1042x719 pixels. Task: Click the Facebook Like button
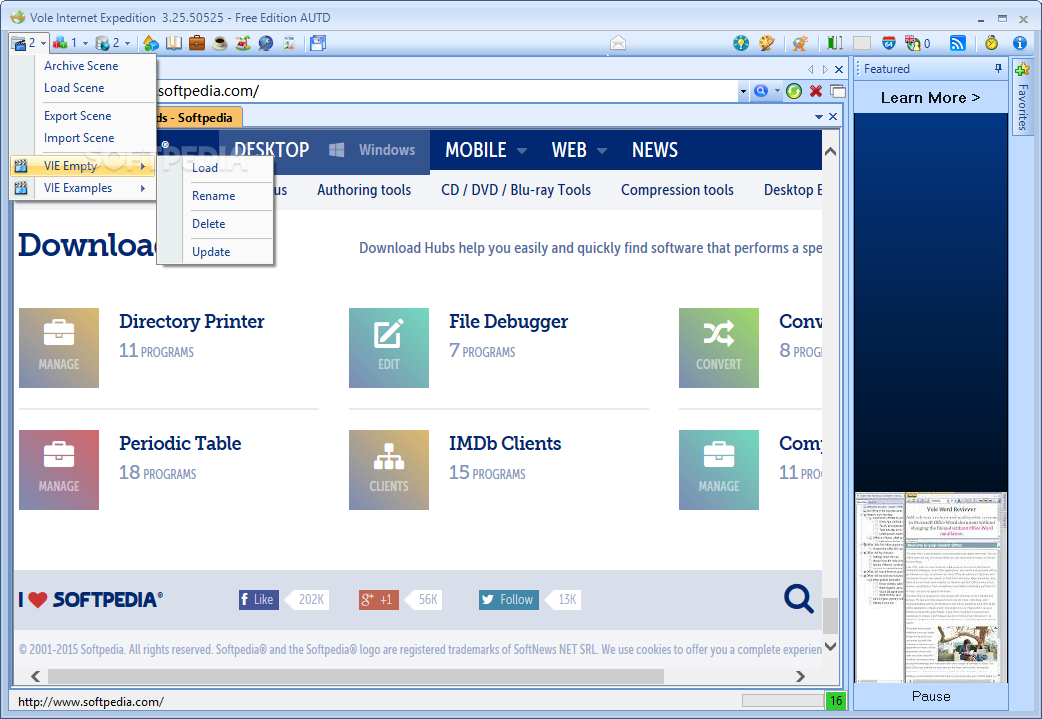[259, 599]
